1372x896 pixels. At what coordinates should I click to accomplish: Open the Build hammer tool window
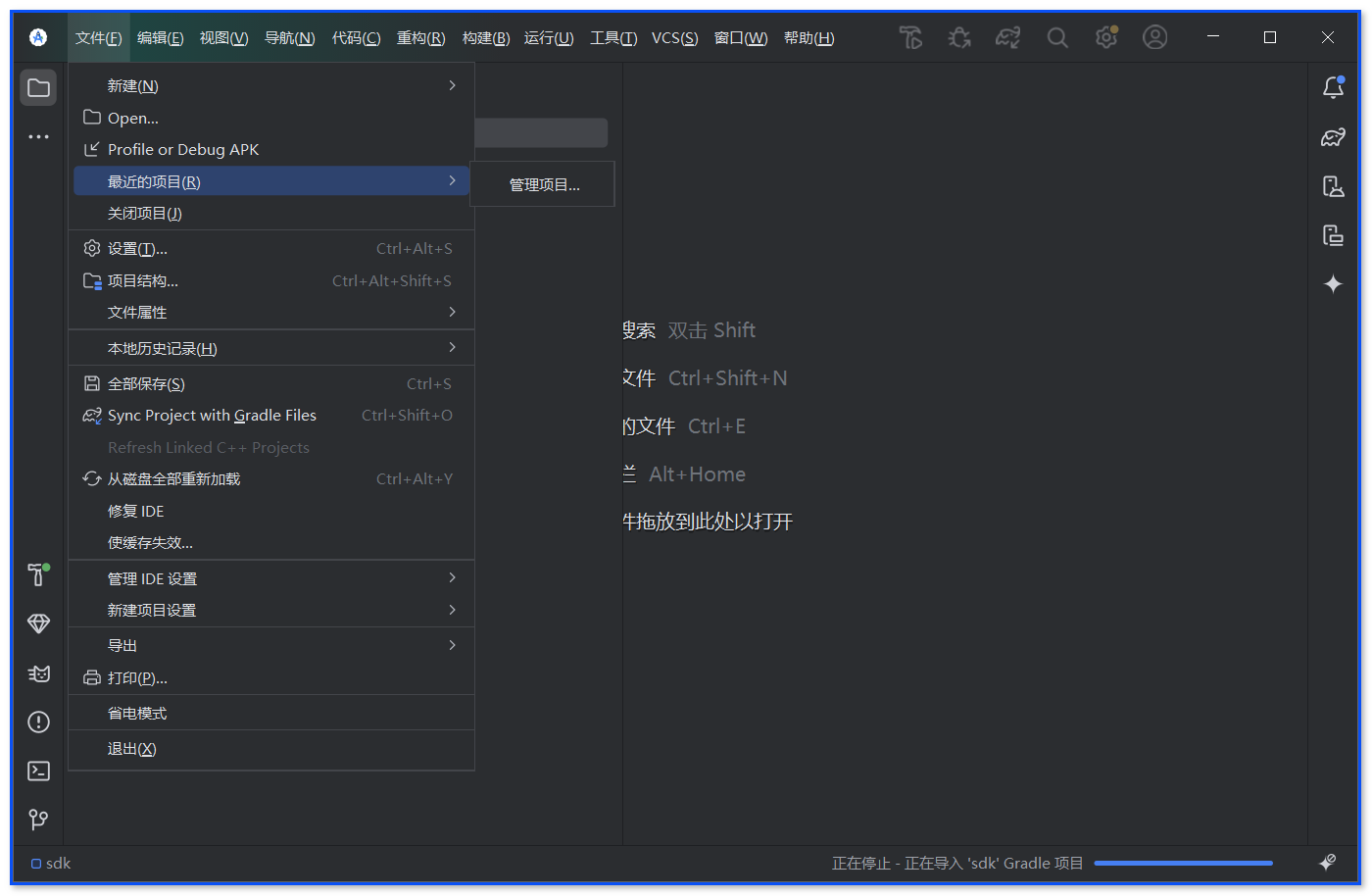38,574
